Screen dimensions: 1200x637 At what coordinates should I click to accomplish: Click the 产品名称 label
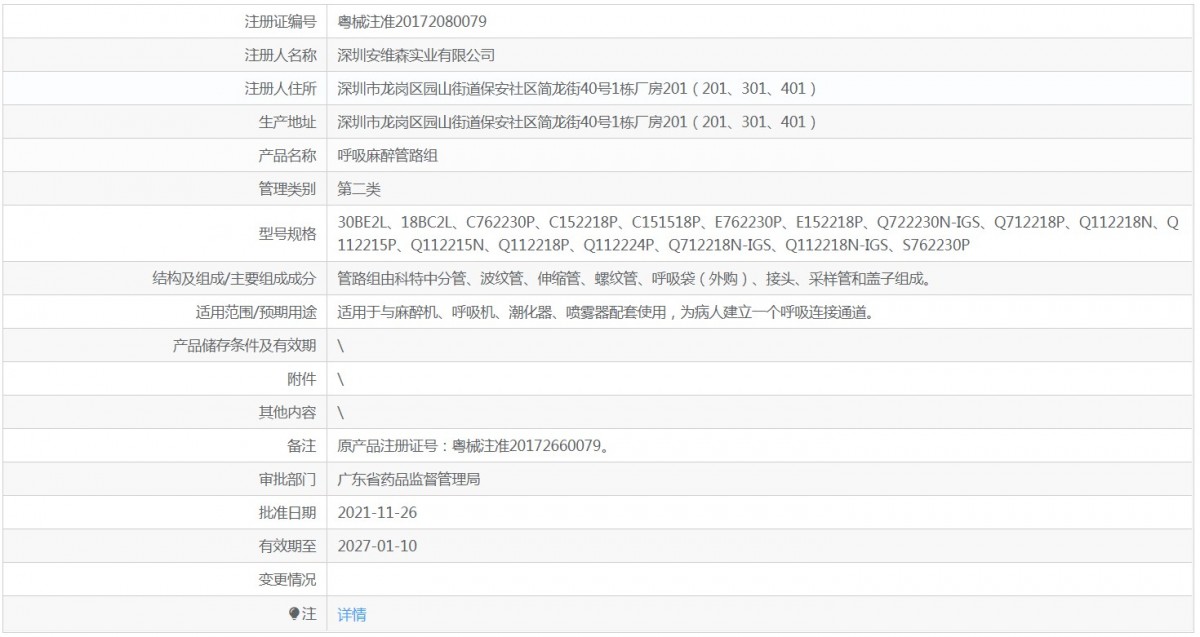(x=287, y=155)
